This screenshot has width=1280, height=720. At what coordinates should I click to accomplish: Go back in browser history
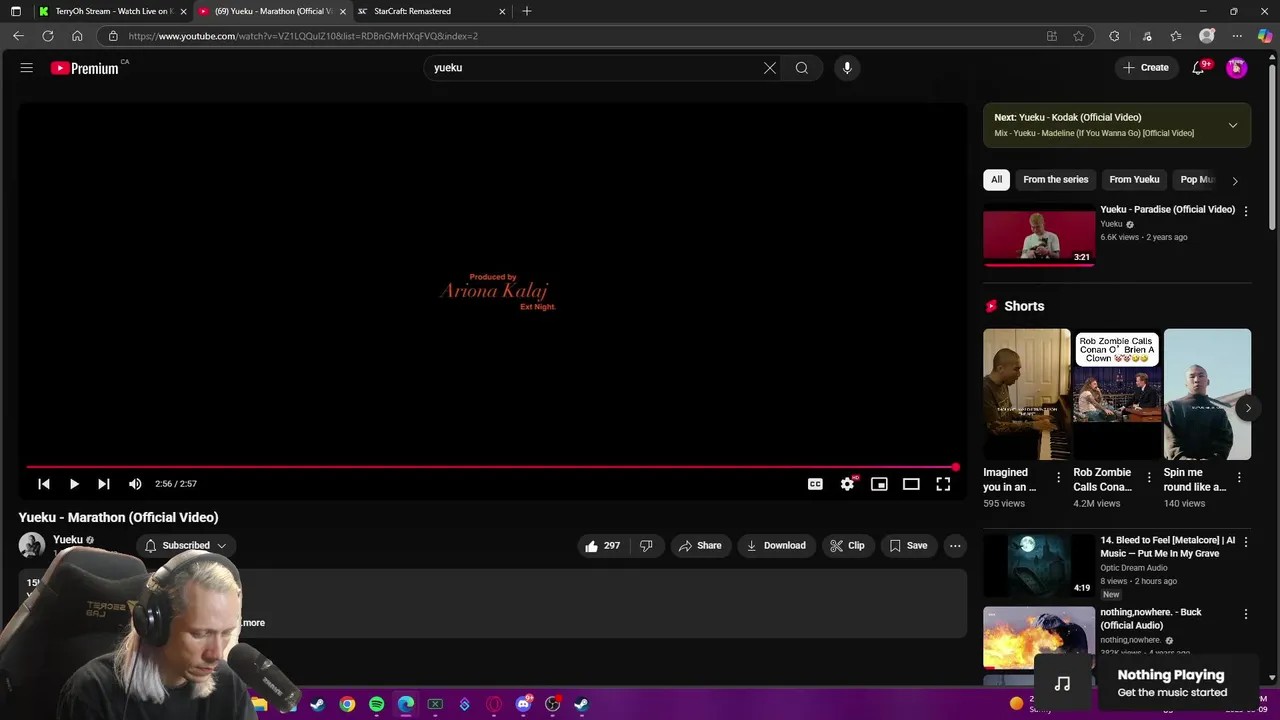point(18,36)
